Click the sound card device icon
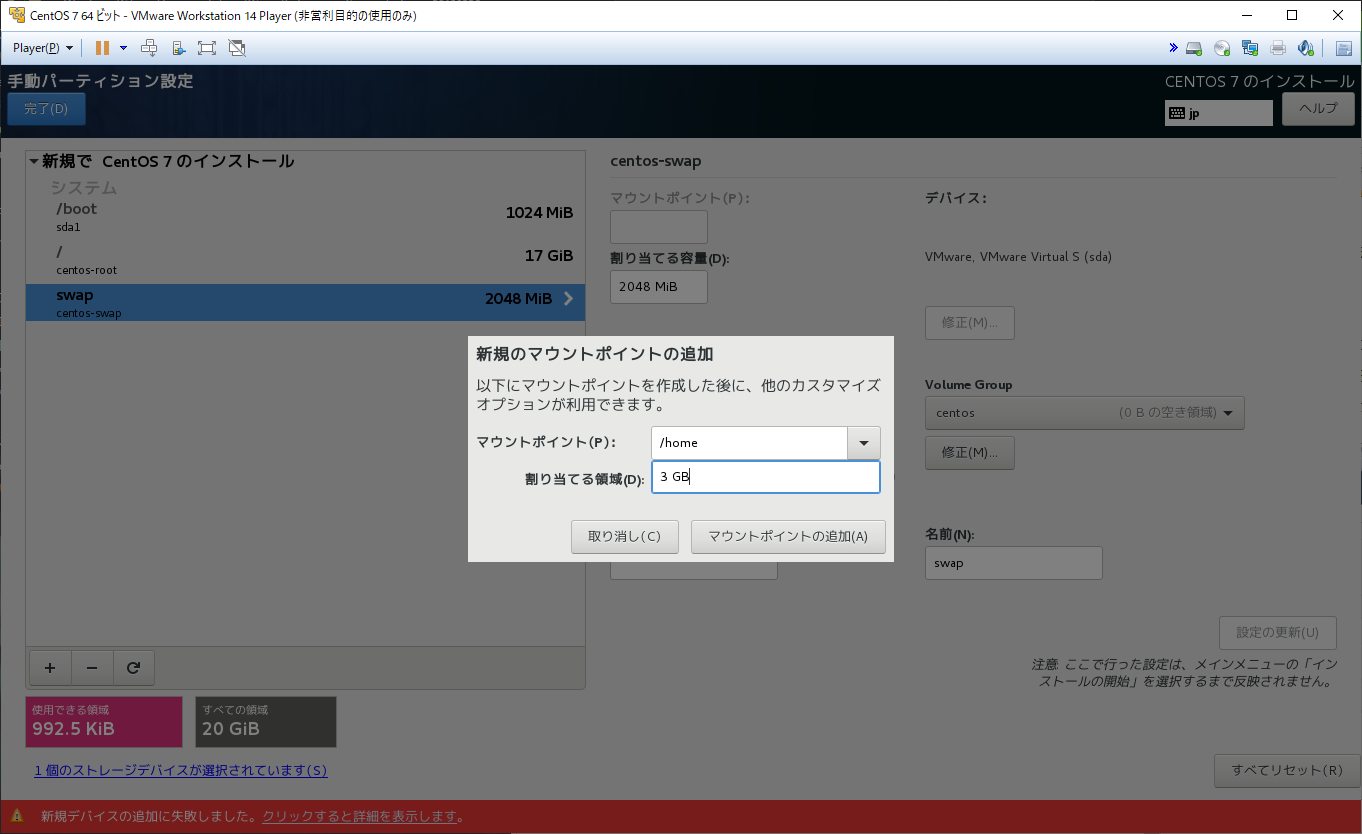Viewport: 1362px width, 834px height. [x=1306, y=48]
